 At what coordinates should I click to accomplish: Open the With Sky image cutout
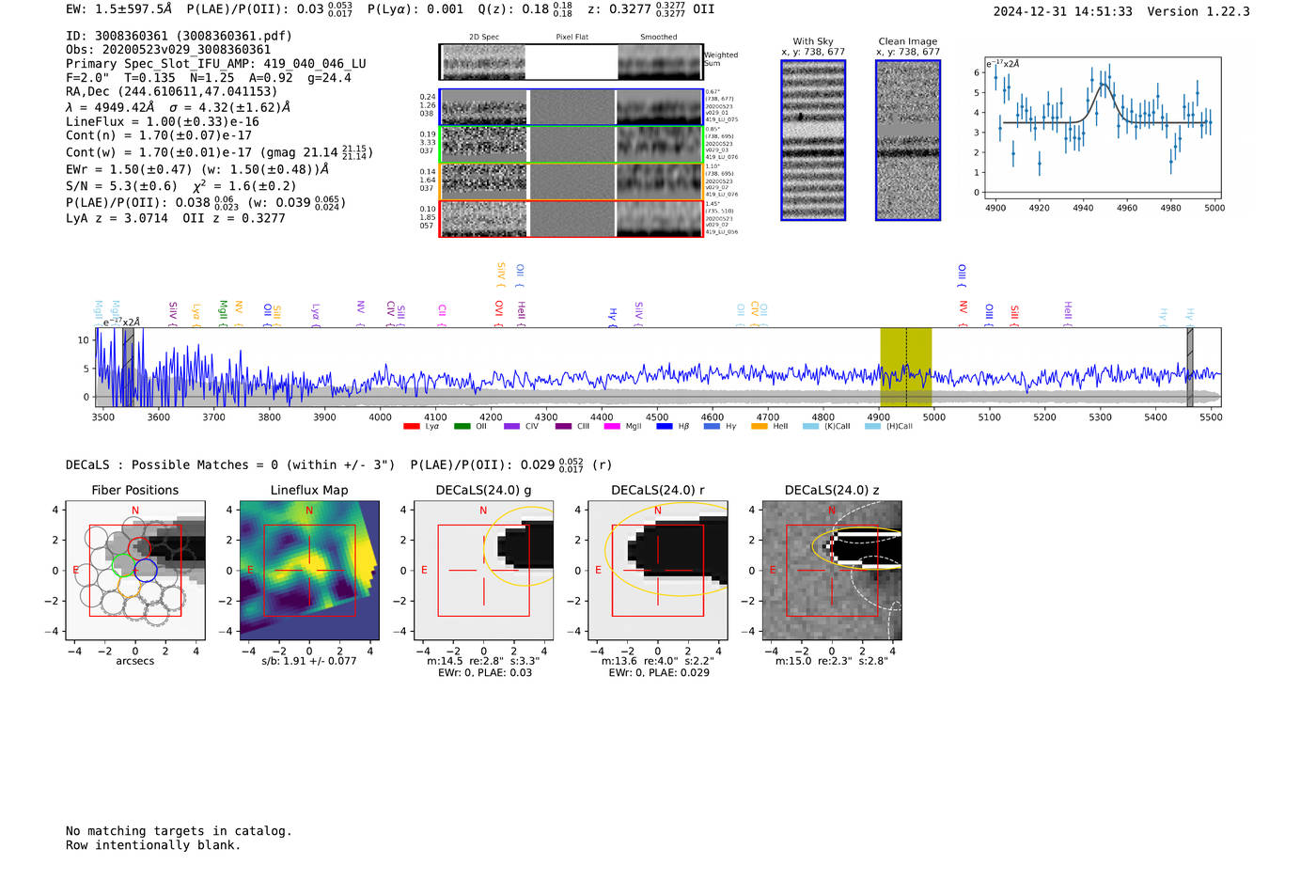click(x=813, y=140)
